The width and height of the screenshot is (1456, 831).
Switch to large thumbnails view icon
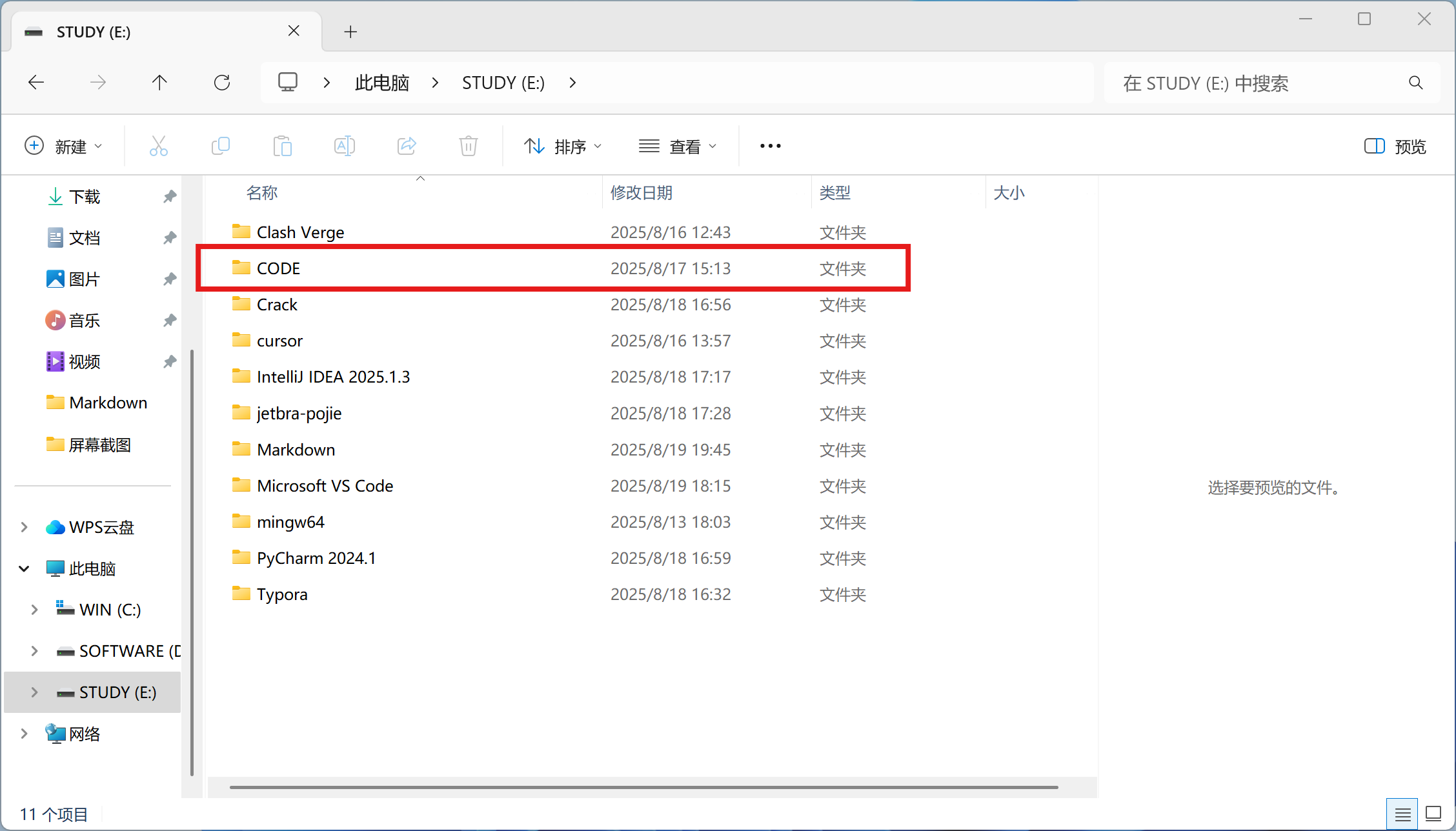pyautogui.click(x=1433, y=814)
